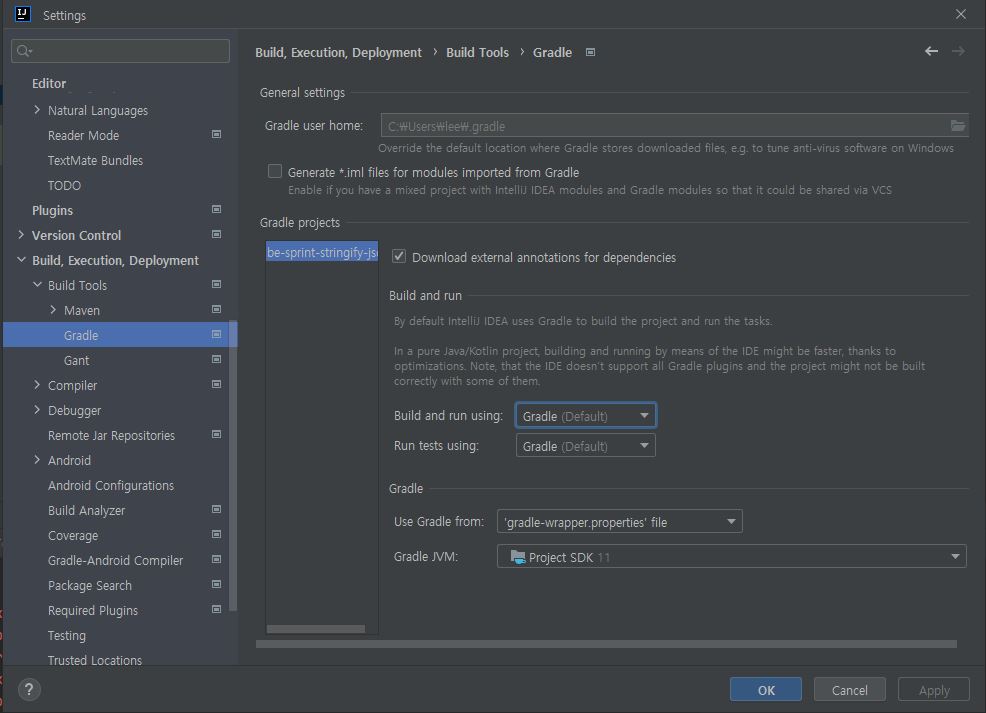This screenshot has height=713, width=986.
Task: Expand the Maven node
Action: click(x=53, y=310)
